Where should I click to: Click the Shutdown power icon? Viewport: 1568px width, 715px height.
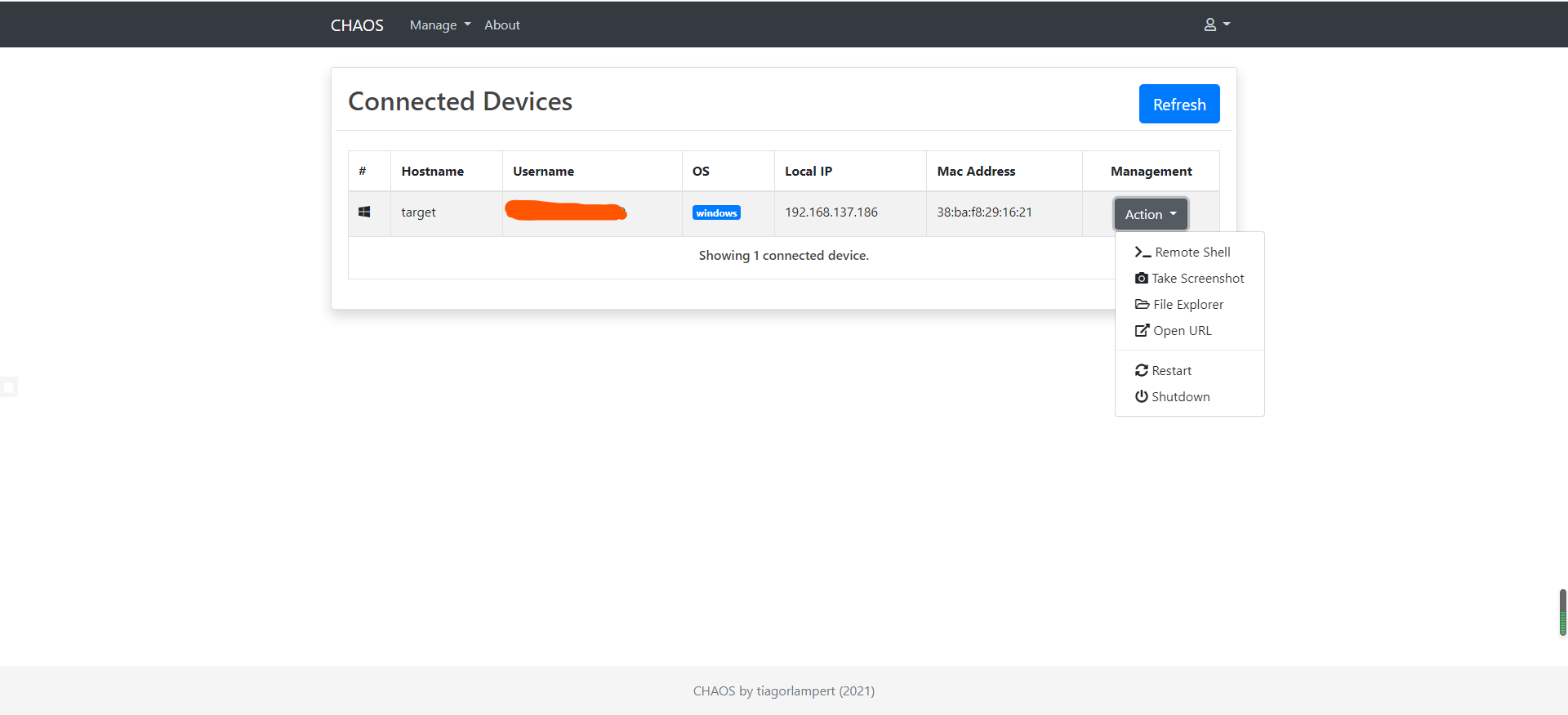click(x=1142, y=397)
